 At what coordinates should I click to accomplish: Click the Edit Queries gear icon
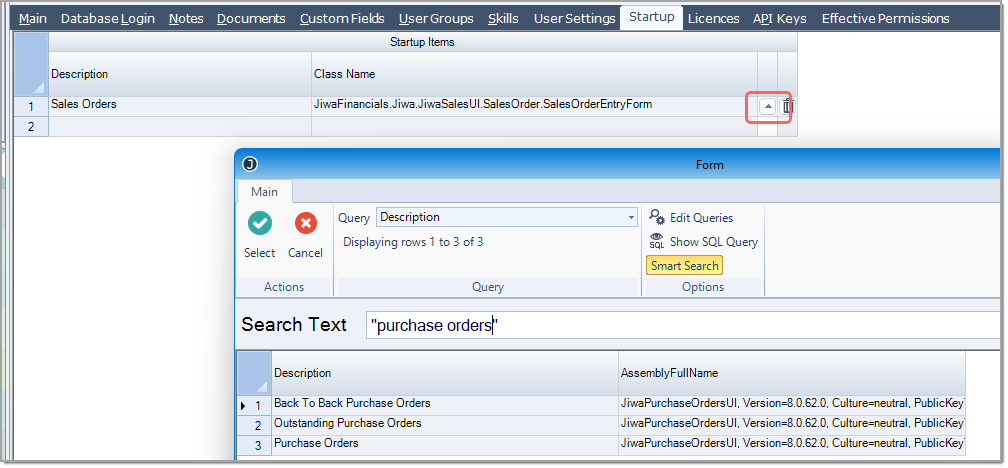coord(656,217)
